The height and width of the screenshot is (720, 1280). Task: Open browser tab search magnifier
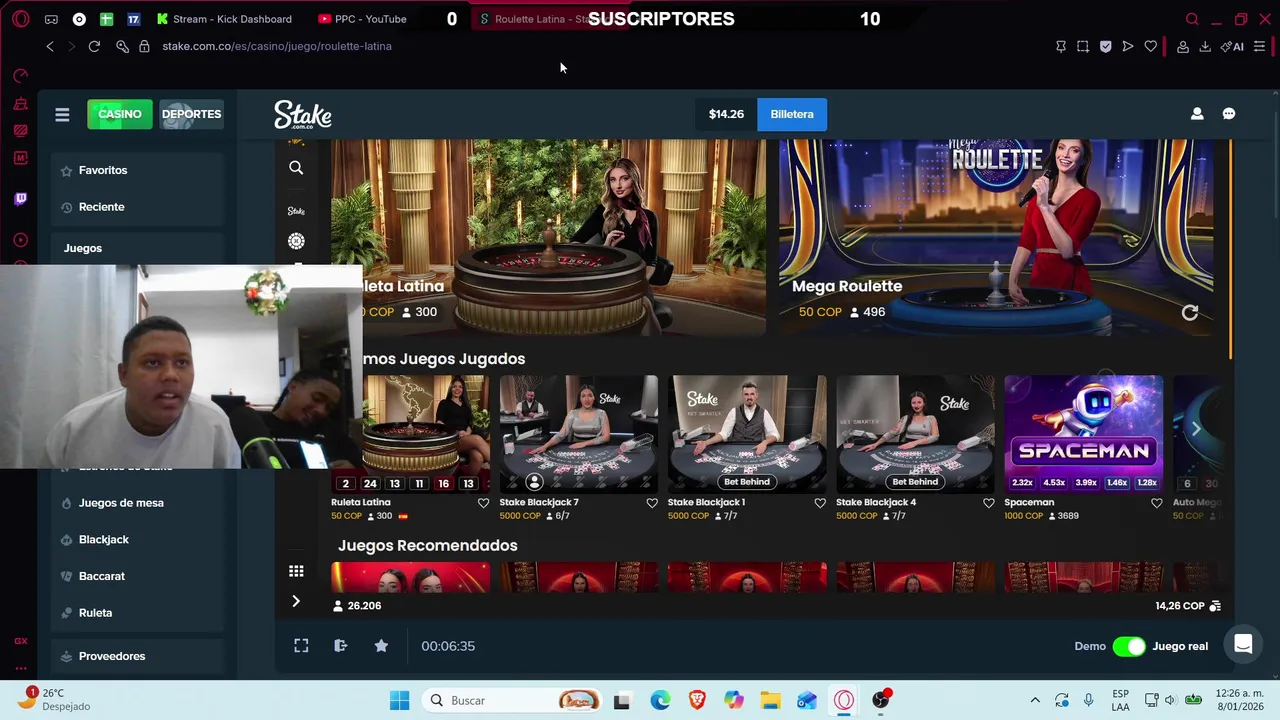click(x=1192, y=19)
